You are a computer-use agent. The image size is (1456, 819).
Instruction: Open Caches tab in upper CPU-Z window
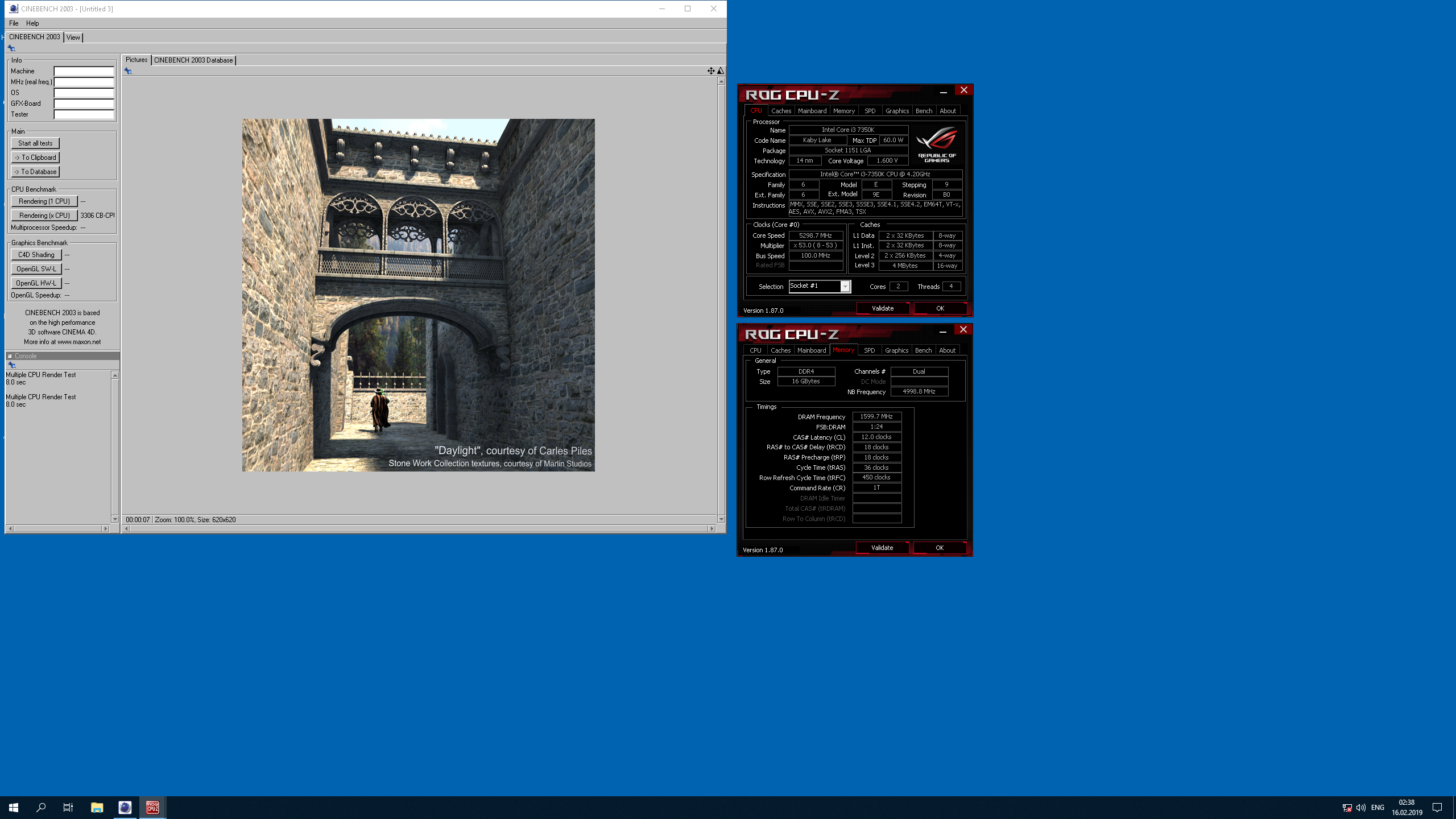(x=781, y=111)
